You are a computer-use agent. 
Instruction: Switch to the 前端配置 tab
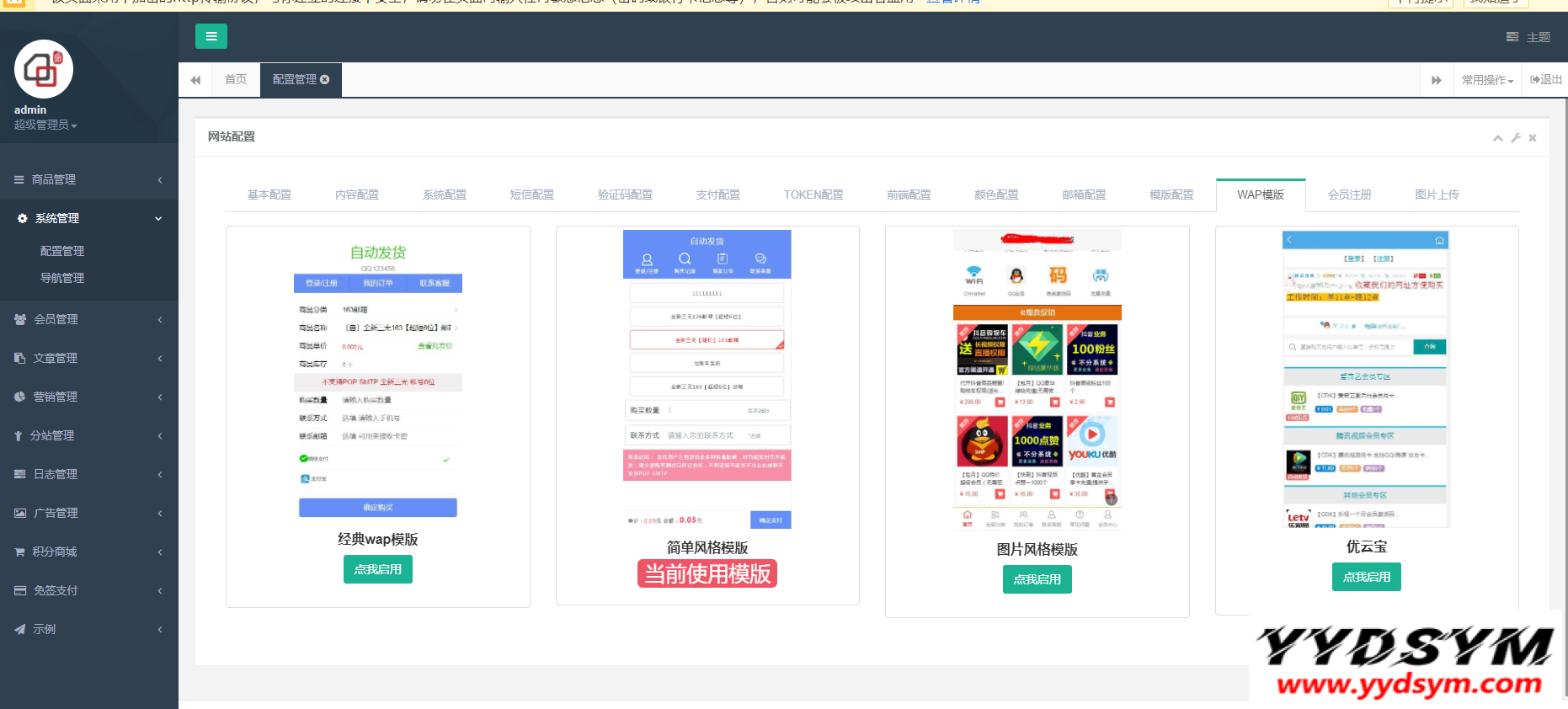click(x=909, y=195)
